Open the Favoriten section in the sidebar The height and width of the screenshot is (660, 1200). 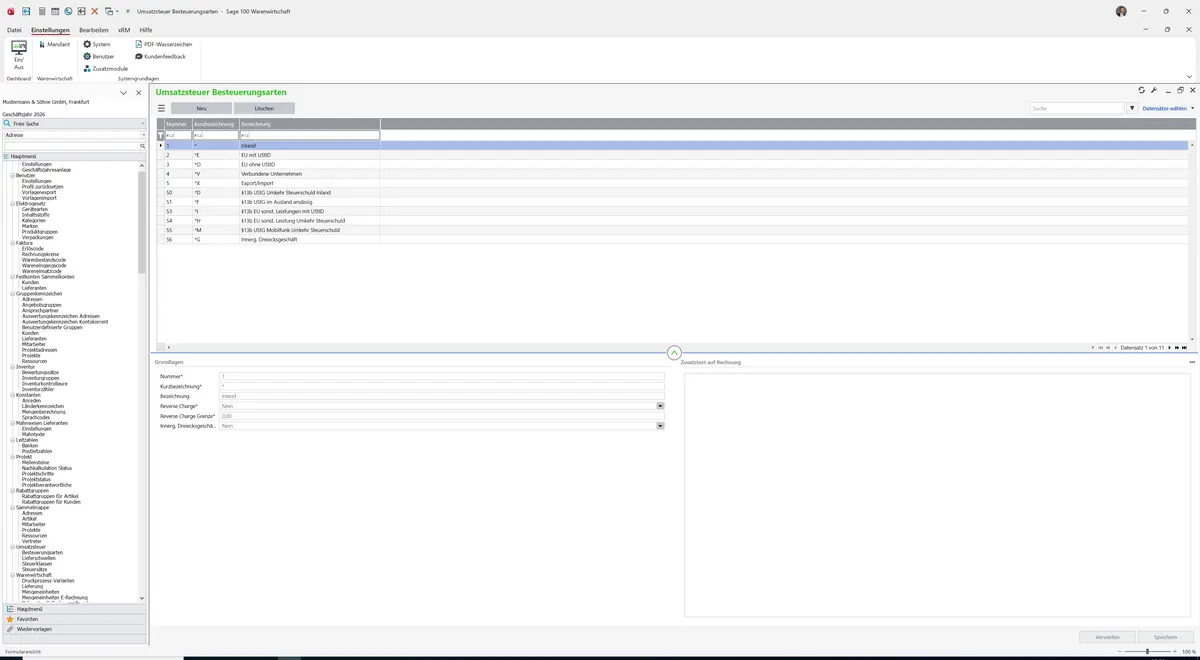click(x=74, y=619)
